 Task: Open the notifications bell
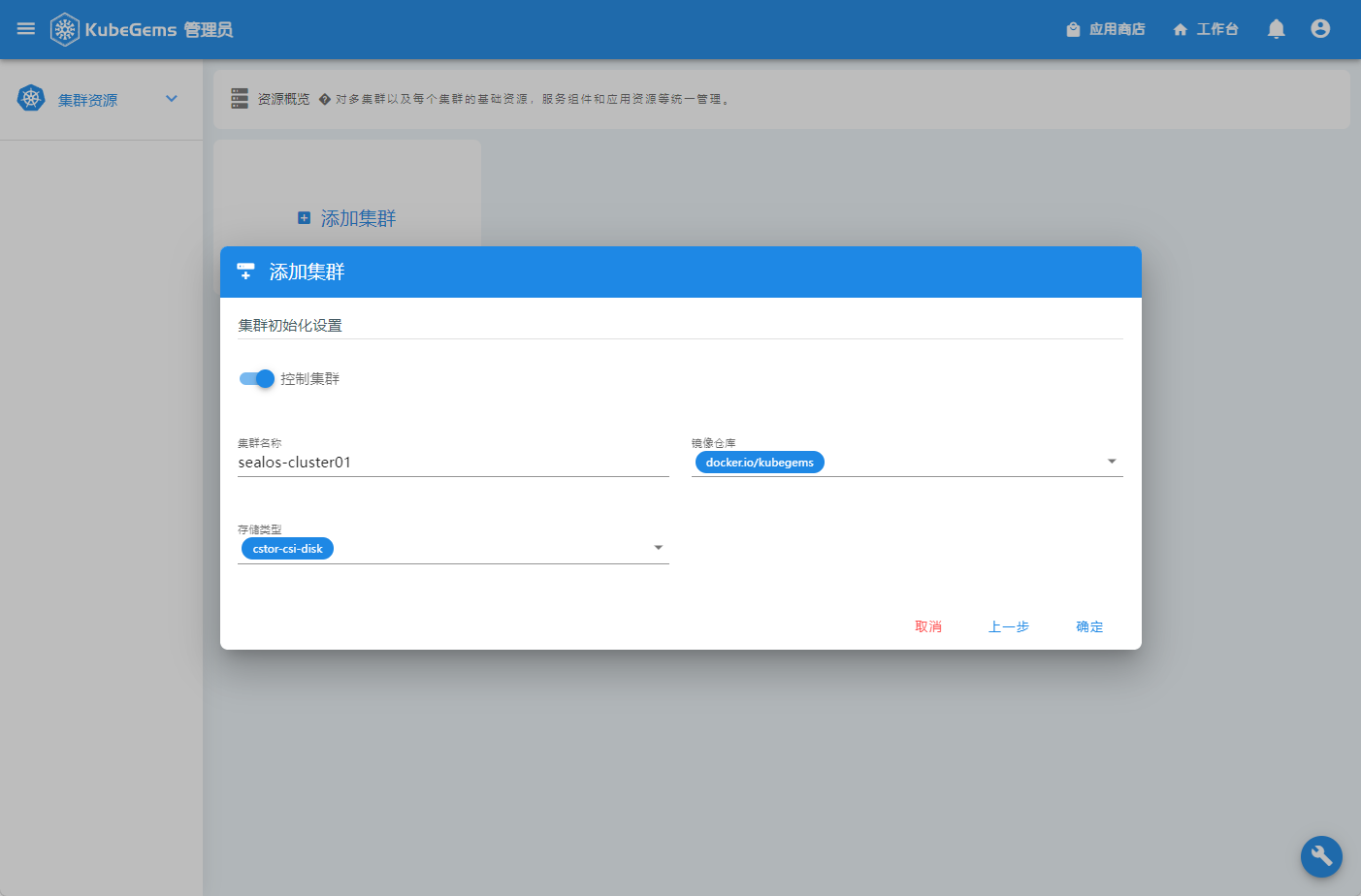coord(1277,29)
